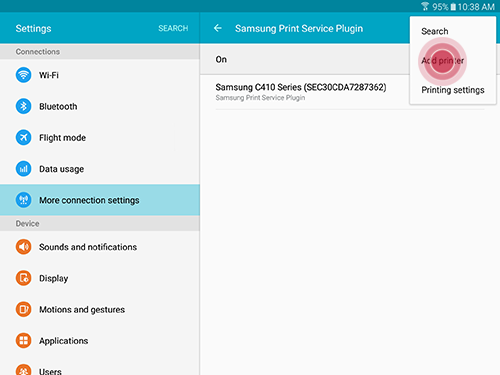Select the Flight mode label
500x375 pixels.
point(62,138)
